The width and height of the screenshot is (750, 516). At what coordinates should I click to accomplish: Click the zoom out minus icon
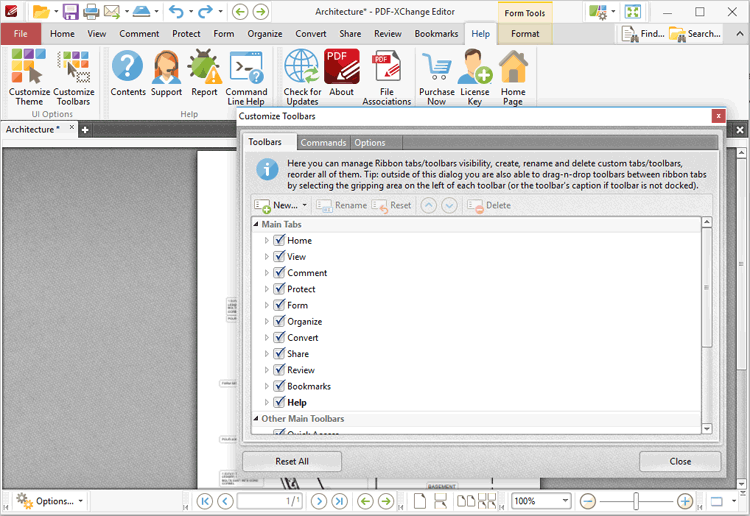587,501
